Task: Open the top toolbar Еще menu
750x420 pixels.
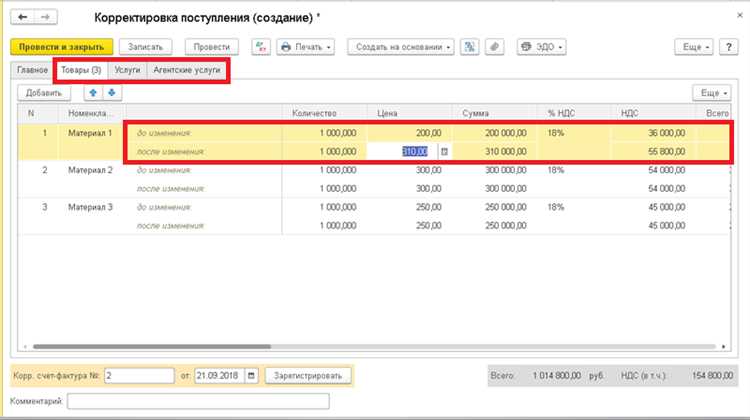Action: (695, 47)
